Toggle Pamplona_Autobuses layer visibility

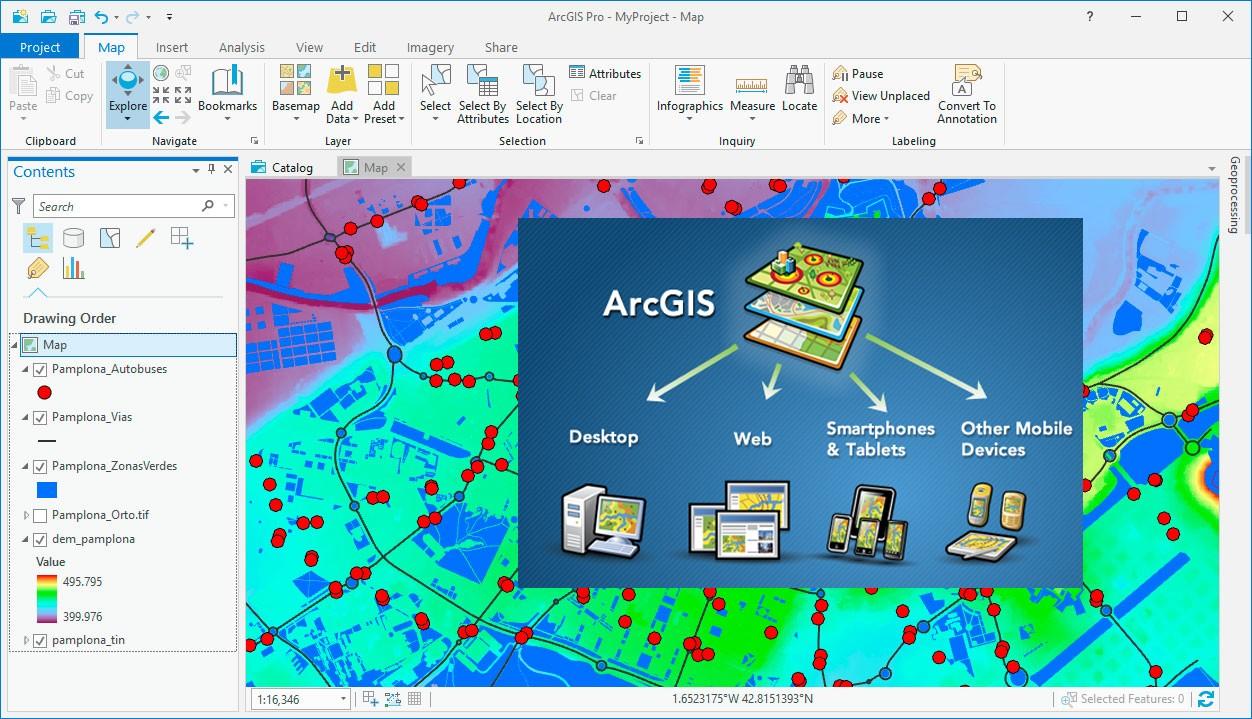pyautogui.click(x=41, y=370)
